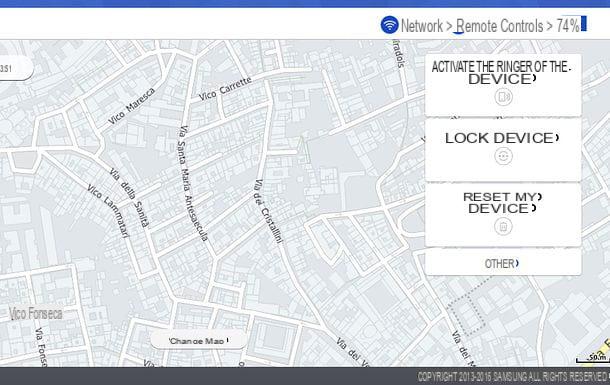Click the 50 m map scale bar
The image size is (610, 385).
[592, 358]
